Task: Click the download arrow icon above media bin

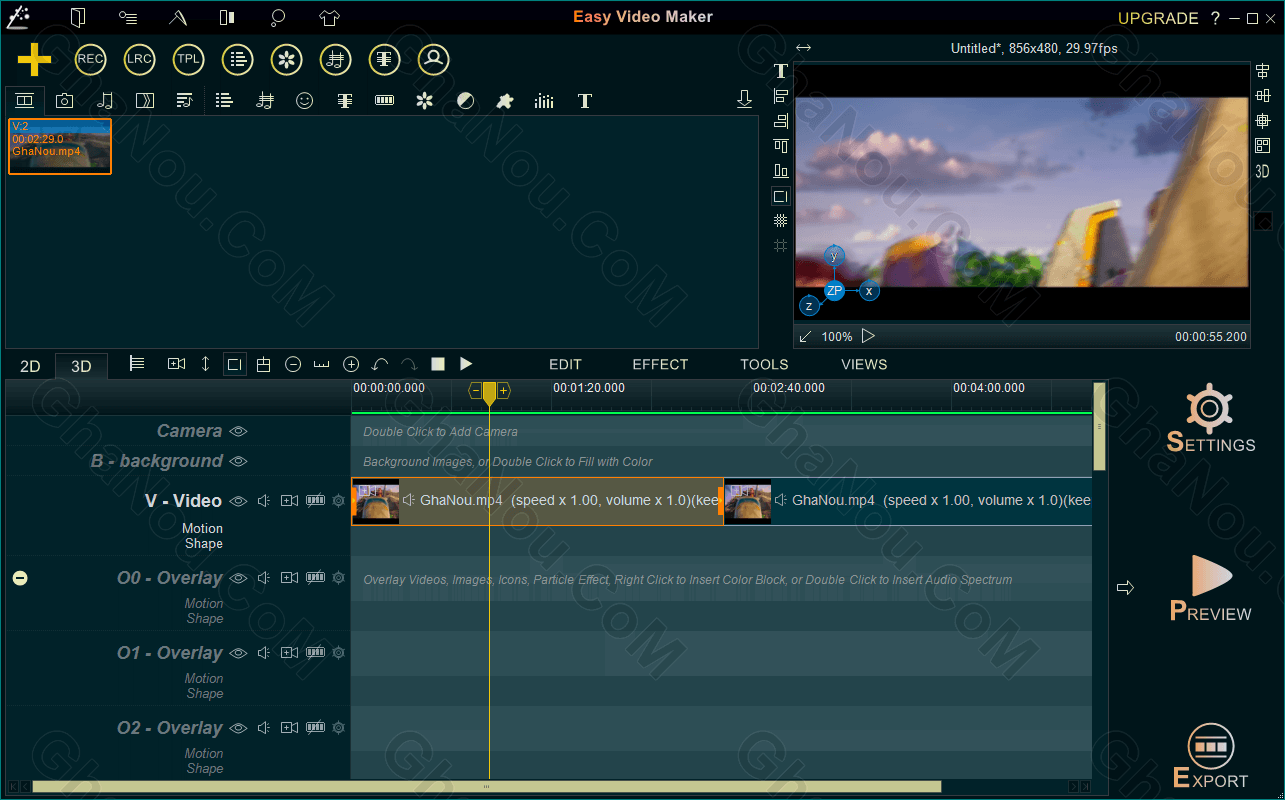Action: 744,99
